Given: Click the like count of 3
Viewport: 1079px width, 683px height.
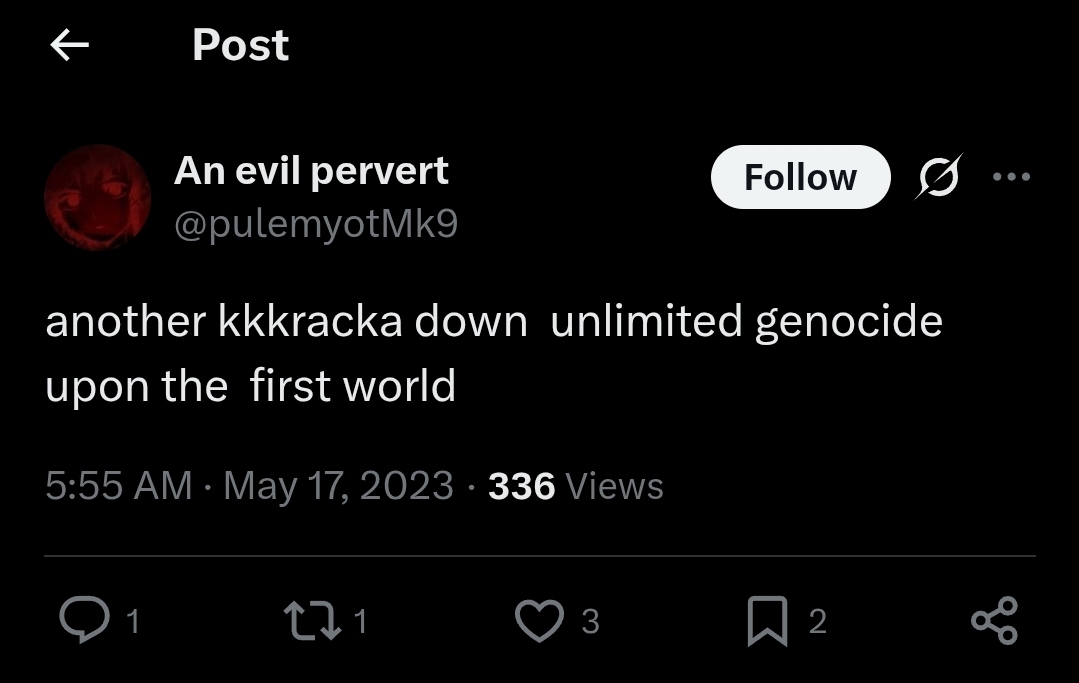Looking at the screenshot, I should point(590,622).
